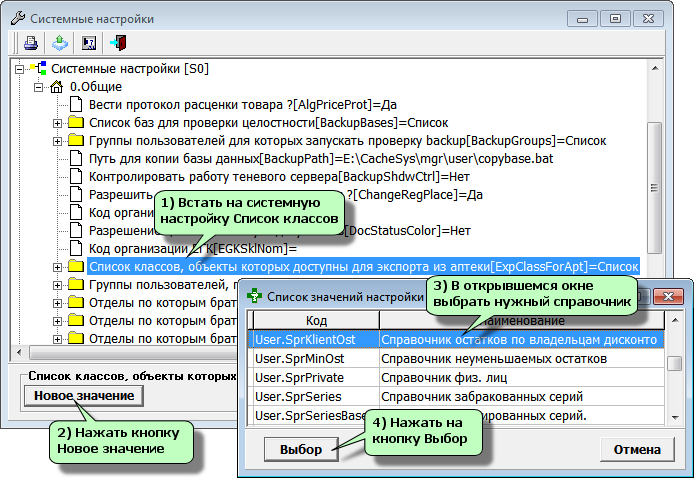The height and width of the screenshot is (478, 694).
Task: Collapse the Системные настройки [S0] root node
Action: coord(21,69)
